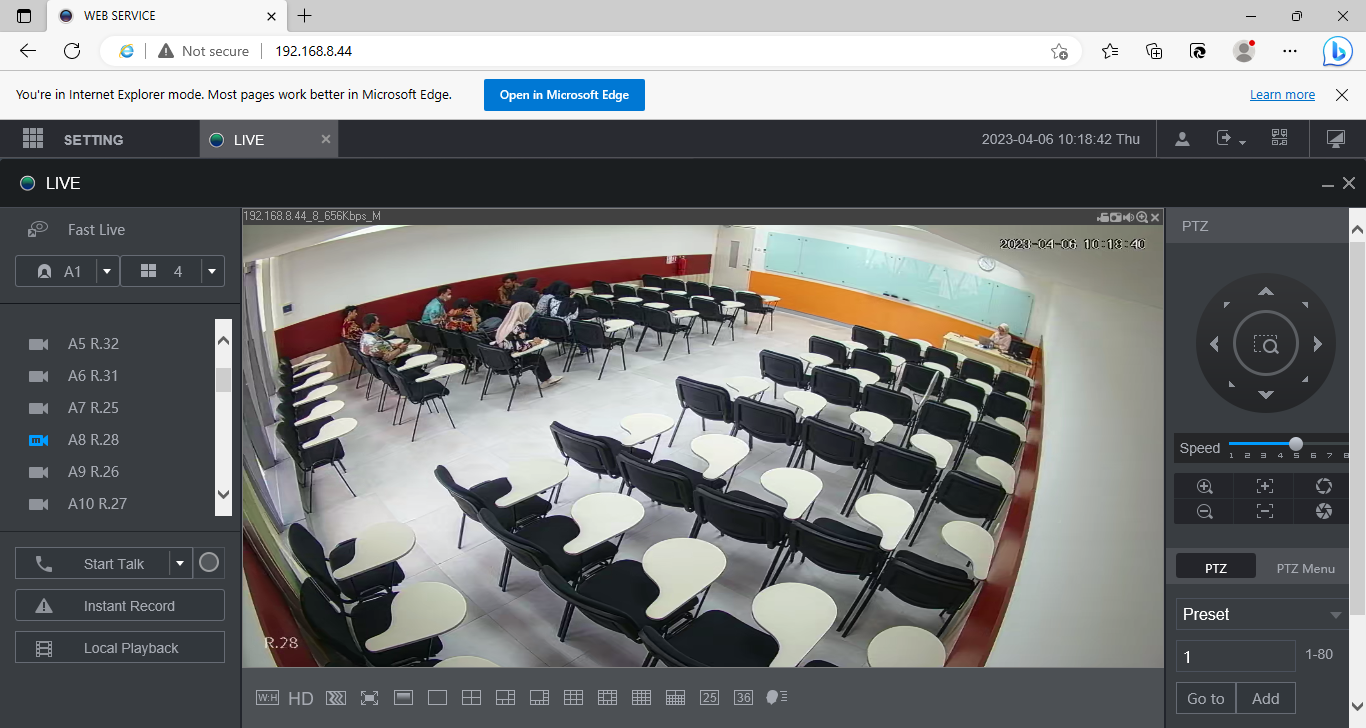The height and width of the screenshot is (728, 1366).
Task: Tilt PTZ camera up
Action: pyautogui.click(x=1266, y=292)
